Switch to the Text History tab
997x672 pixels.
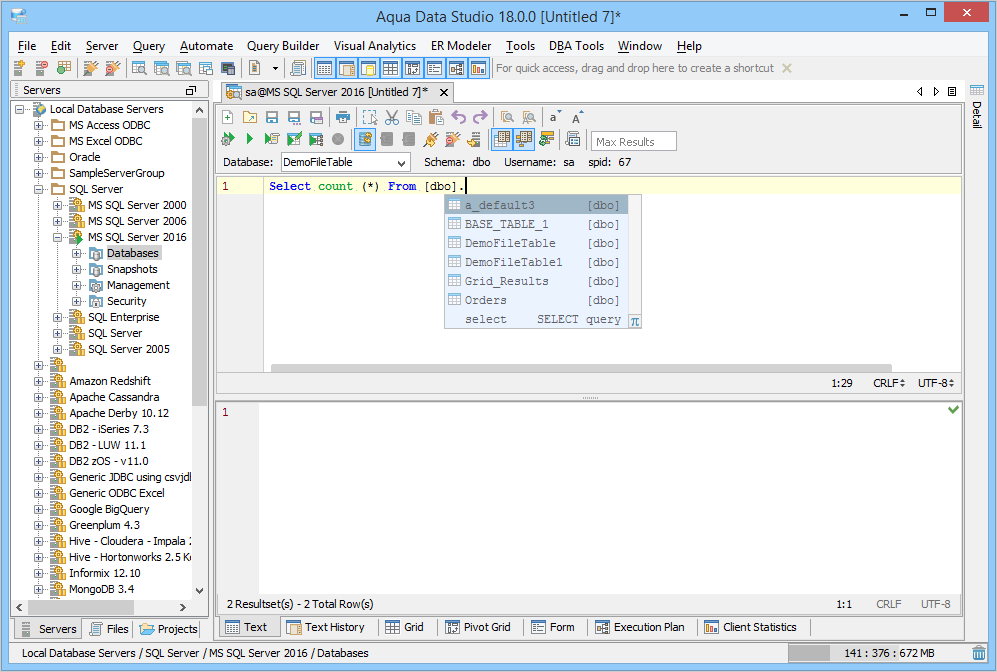[326, 627]
